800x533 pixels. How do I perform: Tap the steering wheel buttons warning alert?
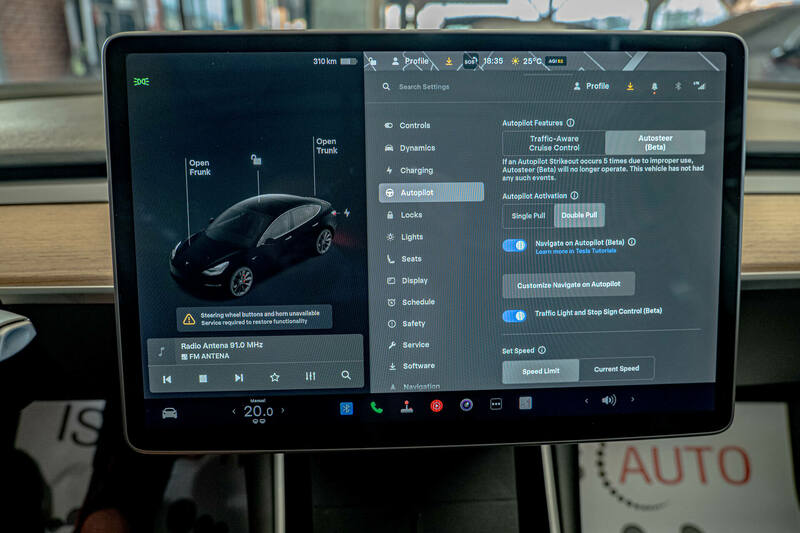[254, 318]
